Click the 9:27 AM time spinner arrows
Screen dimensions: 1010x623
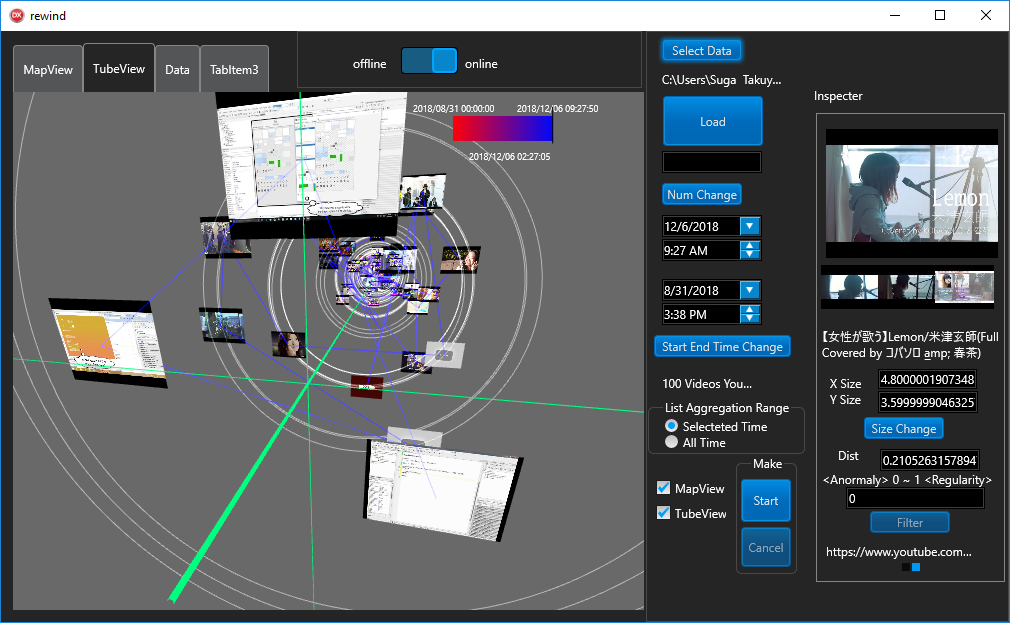pyautogui.click(x=749, y=250)
